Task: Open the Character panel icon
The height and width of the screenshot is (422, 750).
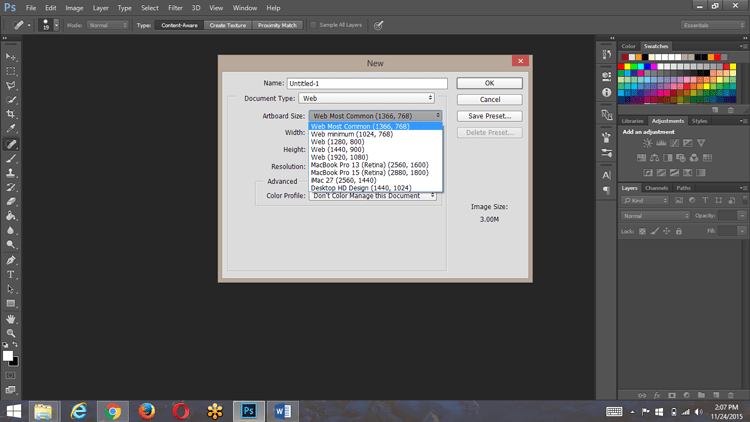Action: point(607,175)
